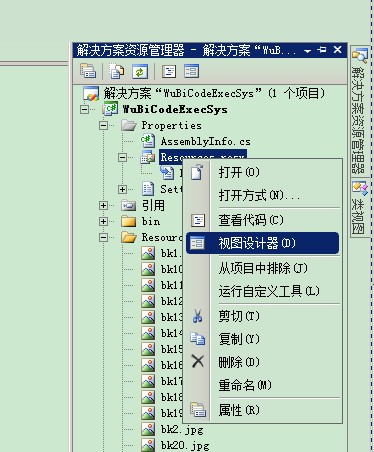The image size is (374, 452).
Task: Click the pin auto-hide icon in panel title
Action: (x=322, y=50)
